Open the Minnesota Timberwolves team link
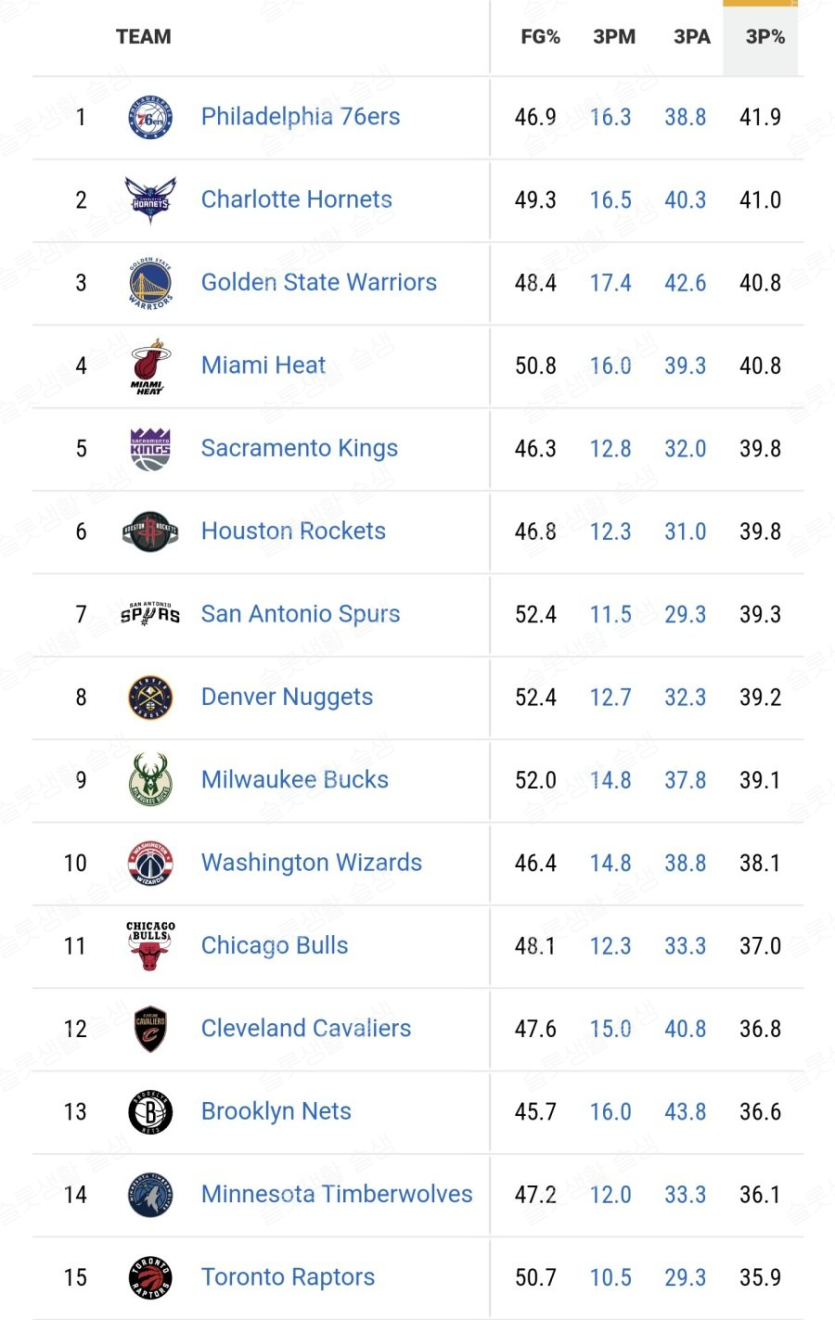This screenshot has width=835, height=1320. 337,1194
